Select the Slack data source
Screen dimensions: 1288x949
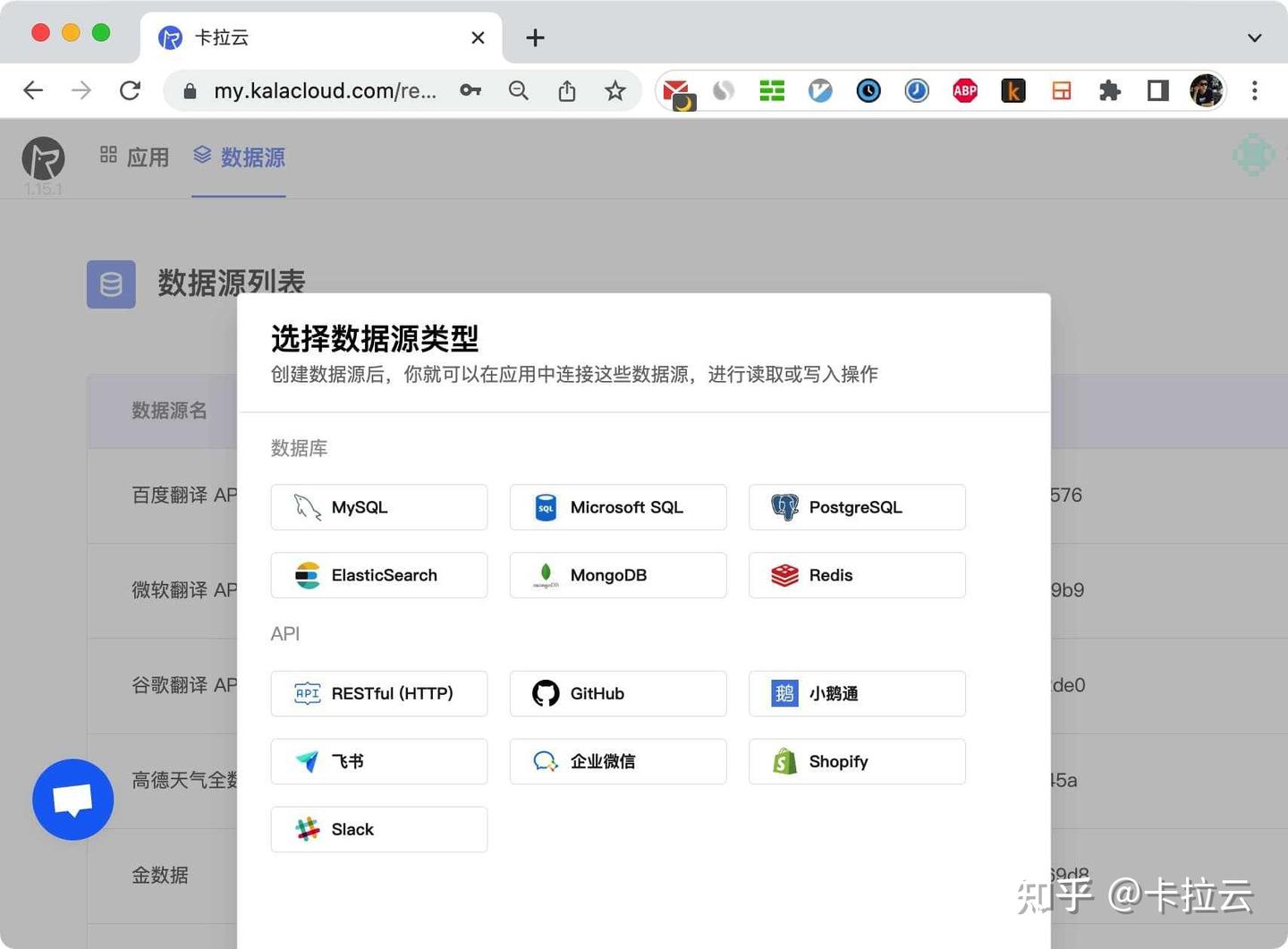377,829
